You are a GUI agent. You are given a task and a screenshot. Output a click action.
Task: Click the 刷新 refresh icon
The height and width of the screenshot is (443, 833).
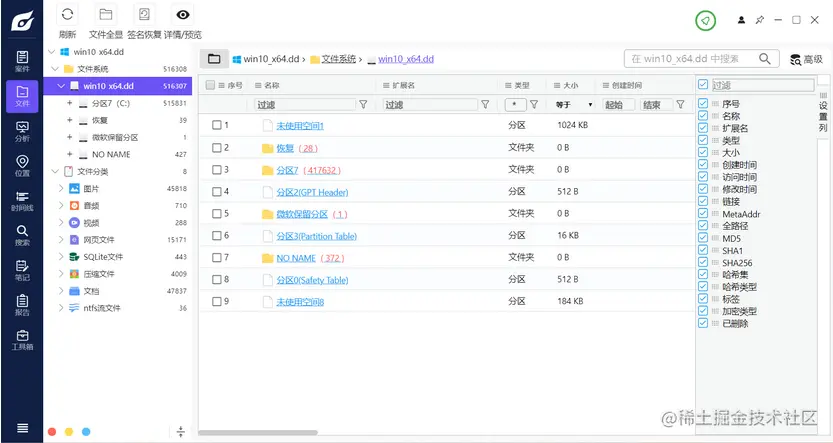[x=67, y=15]
